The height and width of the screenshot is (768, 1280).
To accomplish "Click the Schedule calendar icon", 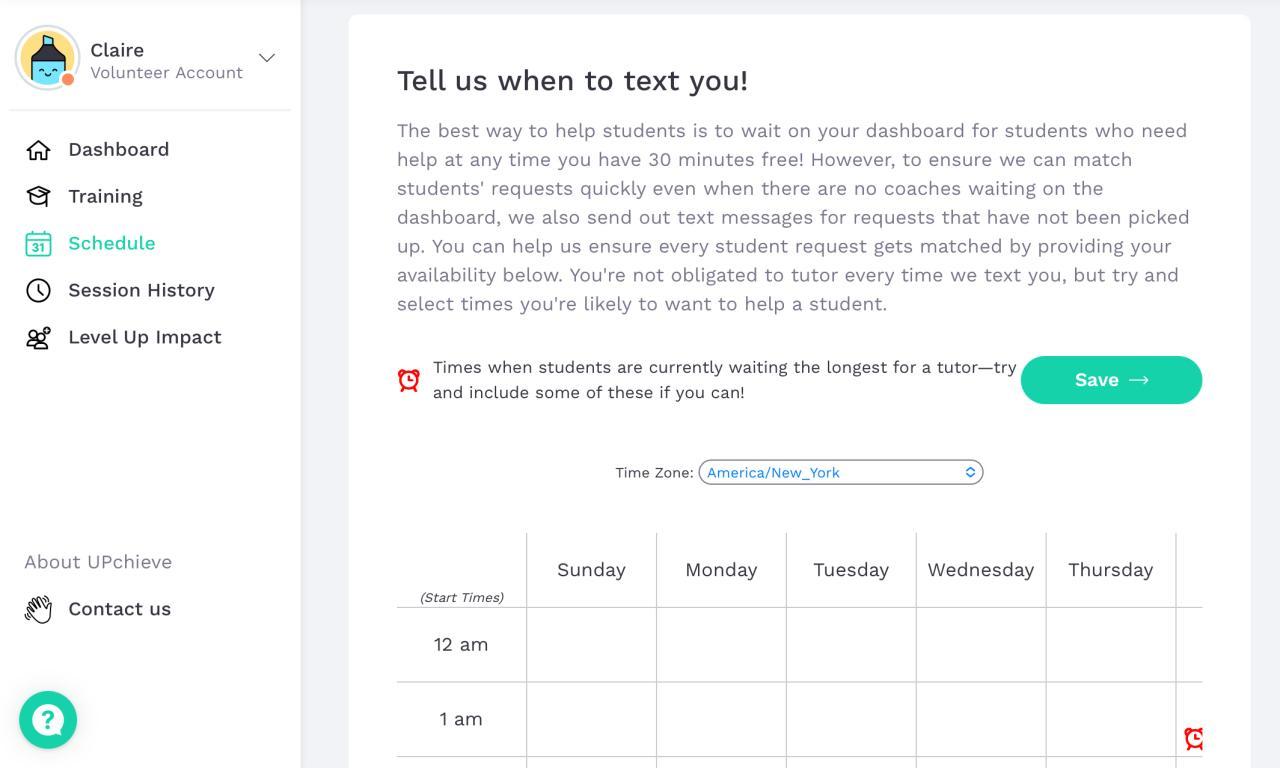I will 38,244.
